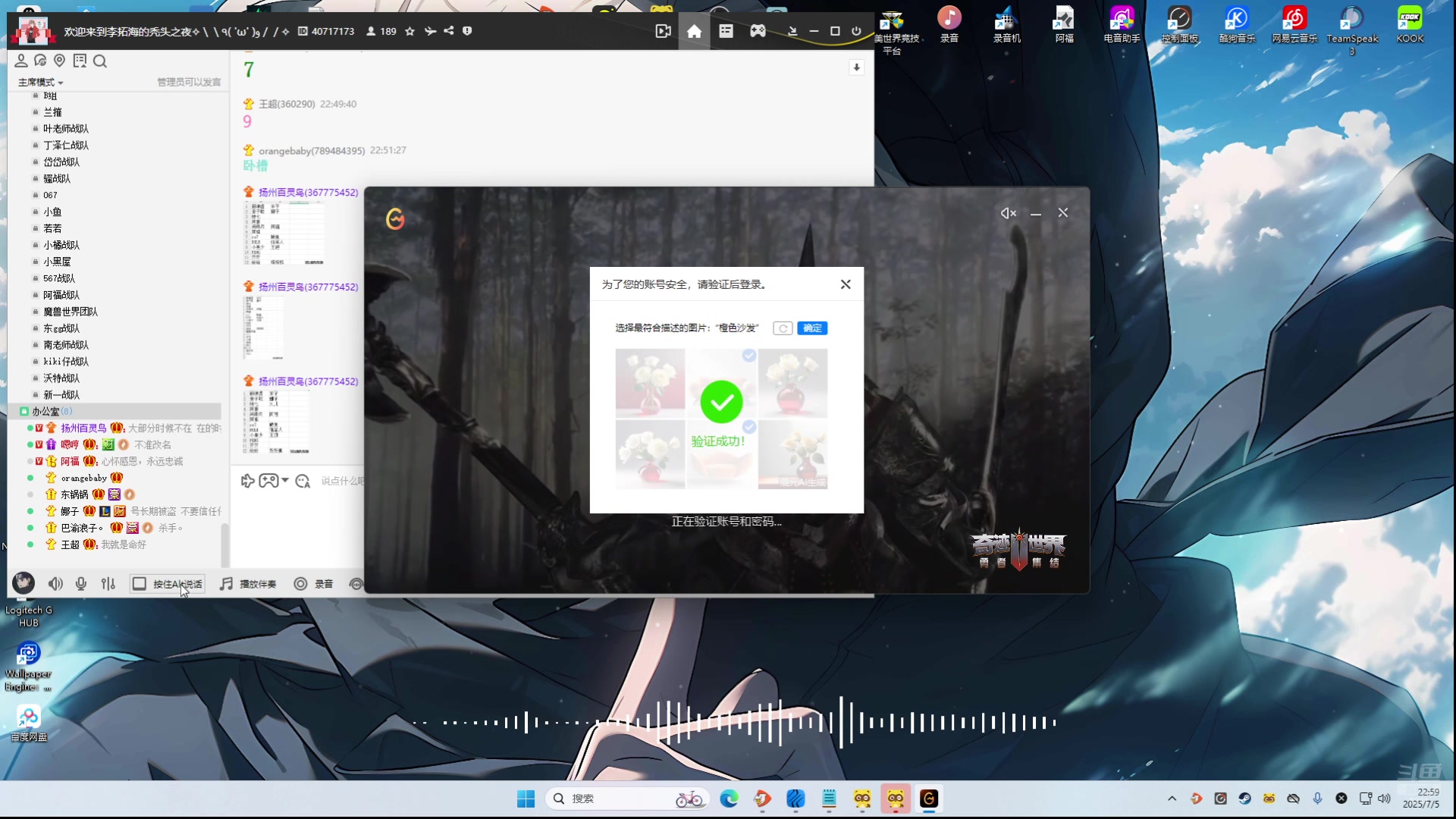Toggle the speaker volume icon in YY bottom bar
This screenshot has width=1456, height=819.
tap(55, 584)
